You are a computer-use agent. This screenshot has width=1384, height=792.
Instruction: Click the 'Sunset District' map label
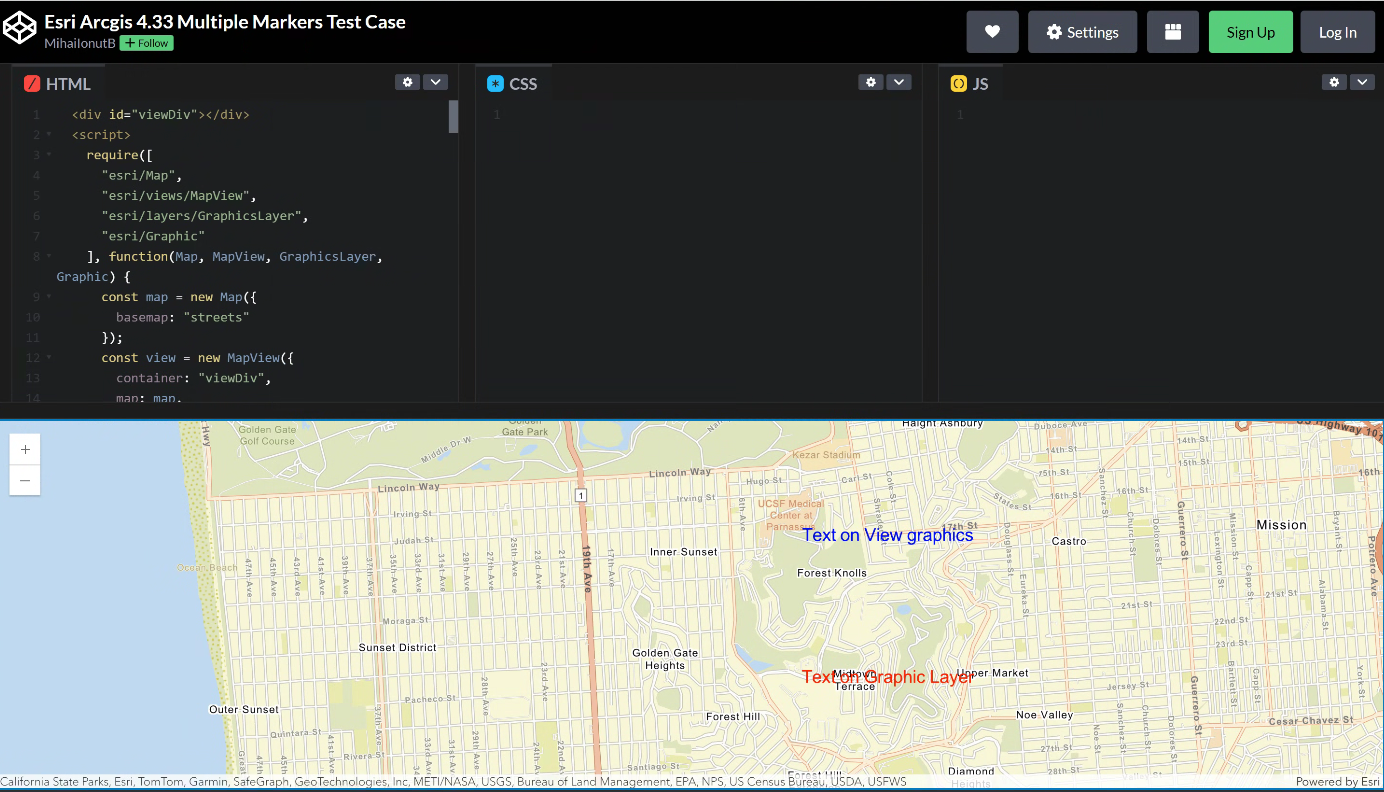click(x=398, y=648)
